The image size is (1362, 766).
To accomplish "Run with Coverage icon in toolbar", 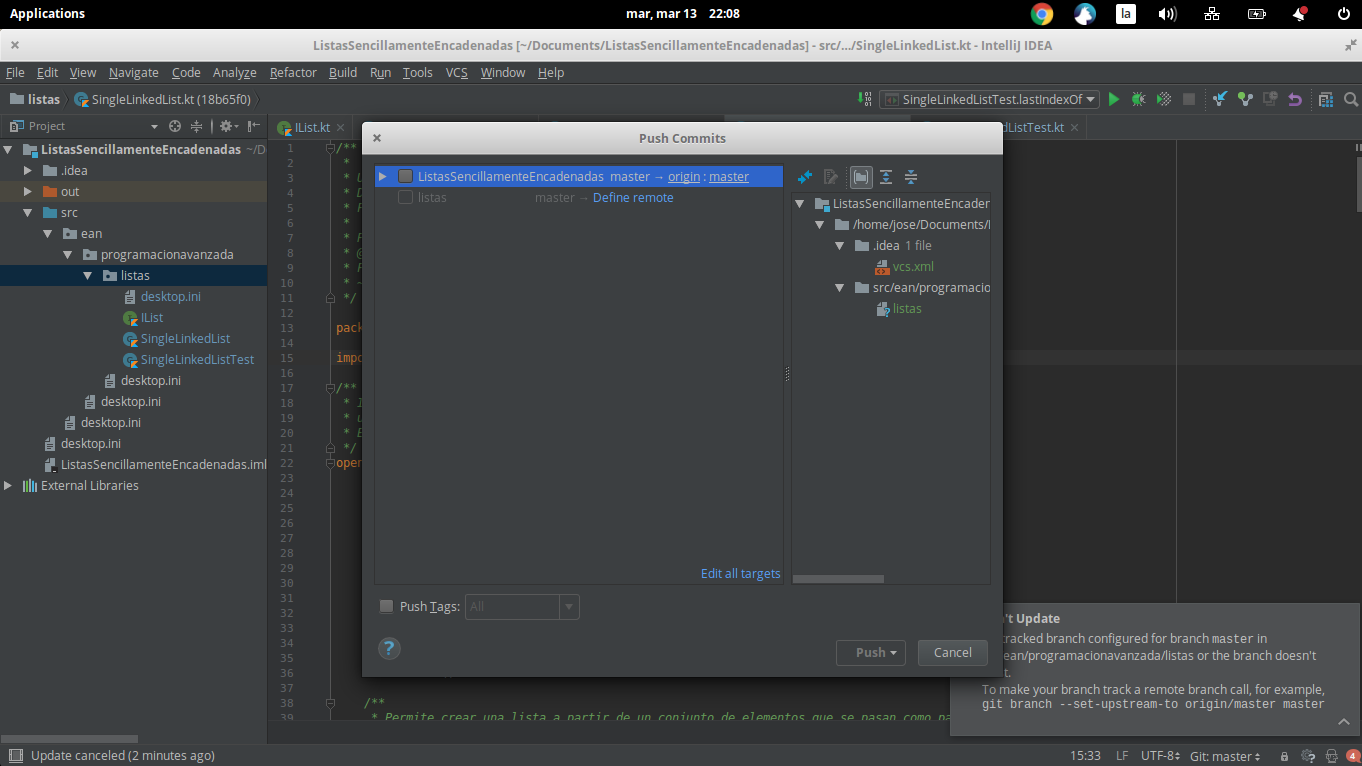I will pyautogui.click(x=1164, y=99).
